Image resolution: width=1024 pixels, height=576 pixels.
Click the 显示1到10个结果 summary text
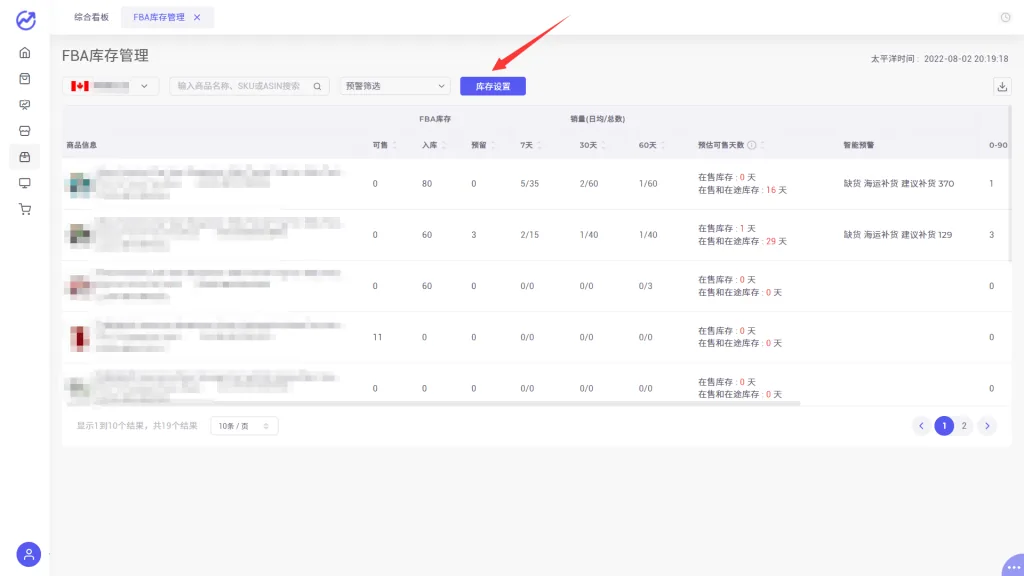(x=137, y=426)
